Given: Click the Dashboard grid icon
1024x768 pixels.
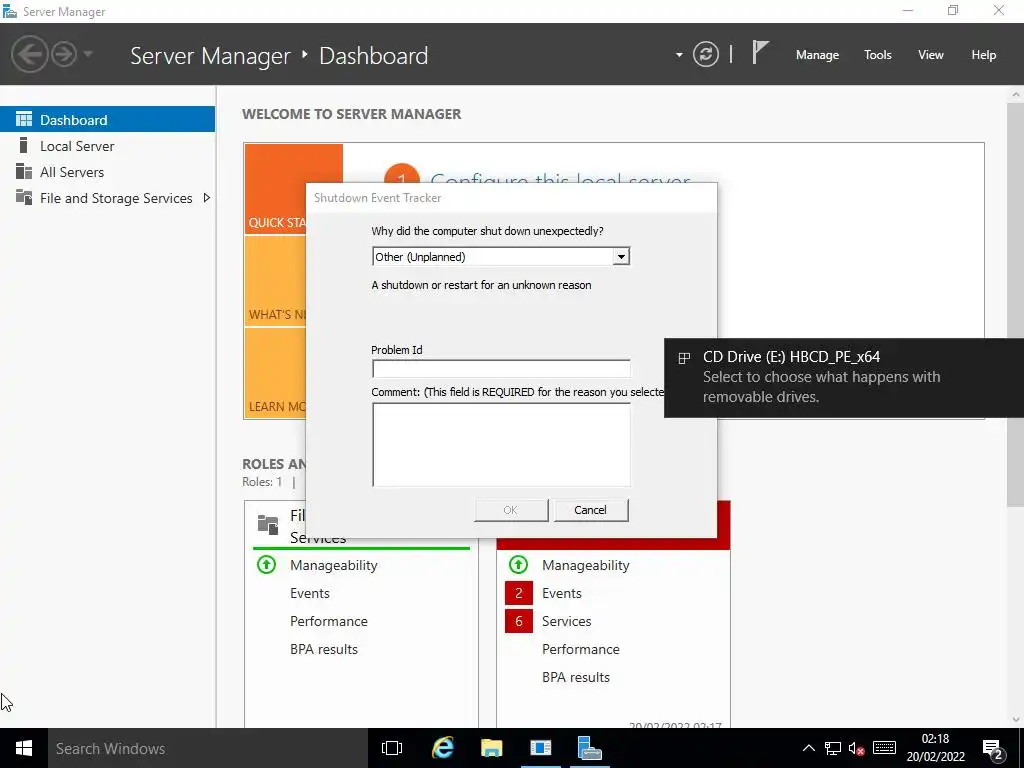Looking at the screenshot, I should [24, 119].
